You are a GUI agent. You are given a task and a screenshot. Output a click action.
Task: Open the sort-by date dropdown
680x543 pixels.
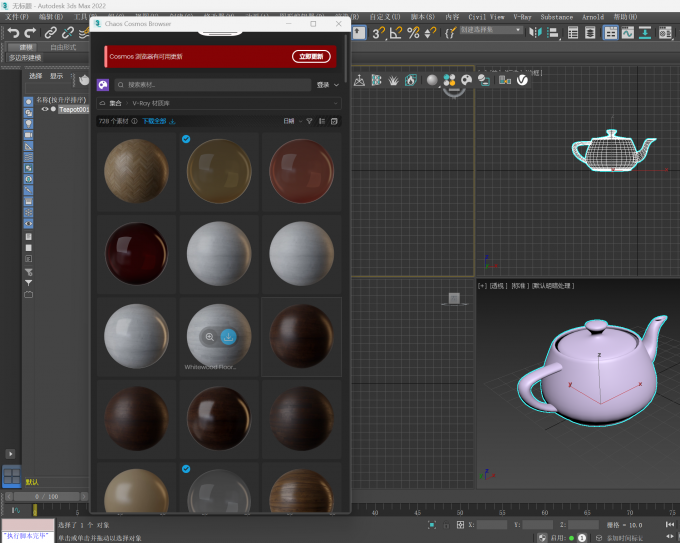point(293,121)
